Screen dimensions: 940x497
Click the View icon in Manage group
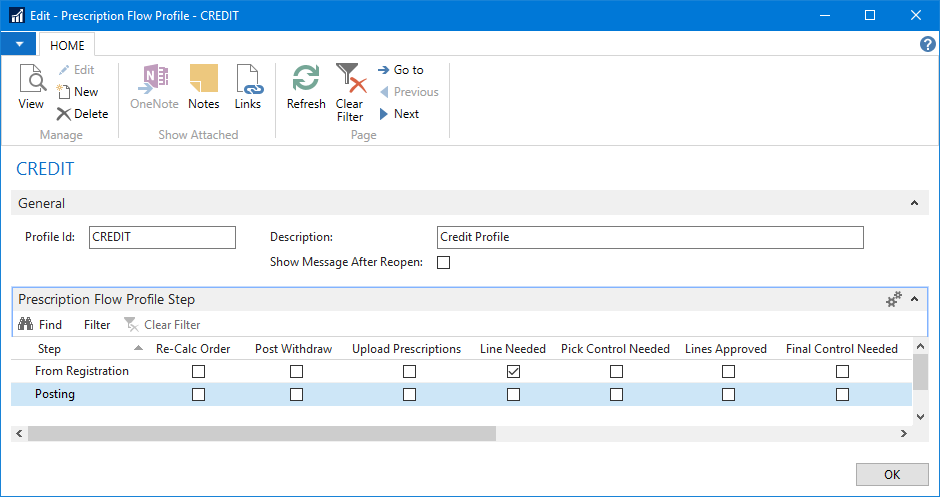[x=31, y=87]
